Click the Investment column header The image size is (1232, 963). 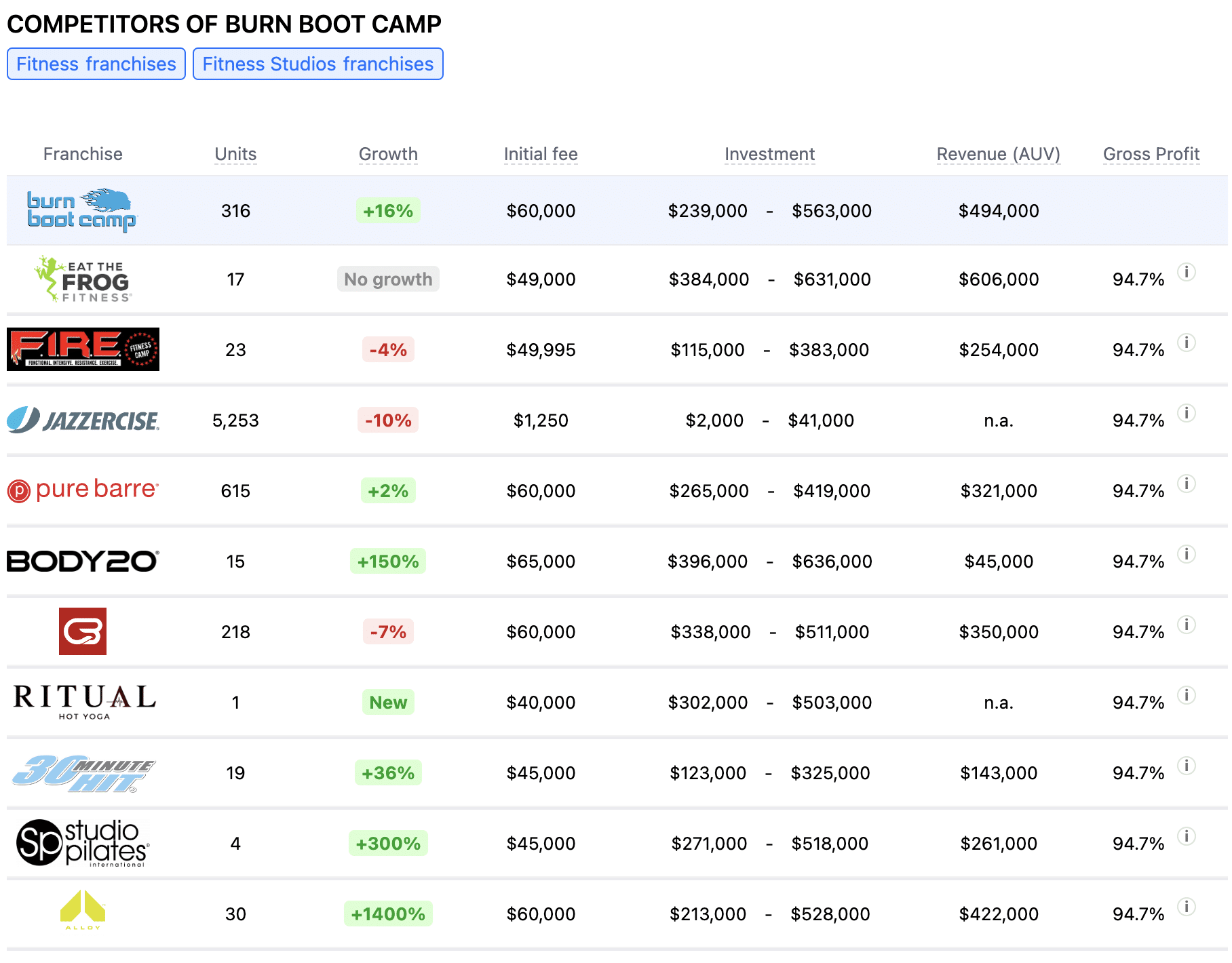[769, 154]
